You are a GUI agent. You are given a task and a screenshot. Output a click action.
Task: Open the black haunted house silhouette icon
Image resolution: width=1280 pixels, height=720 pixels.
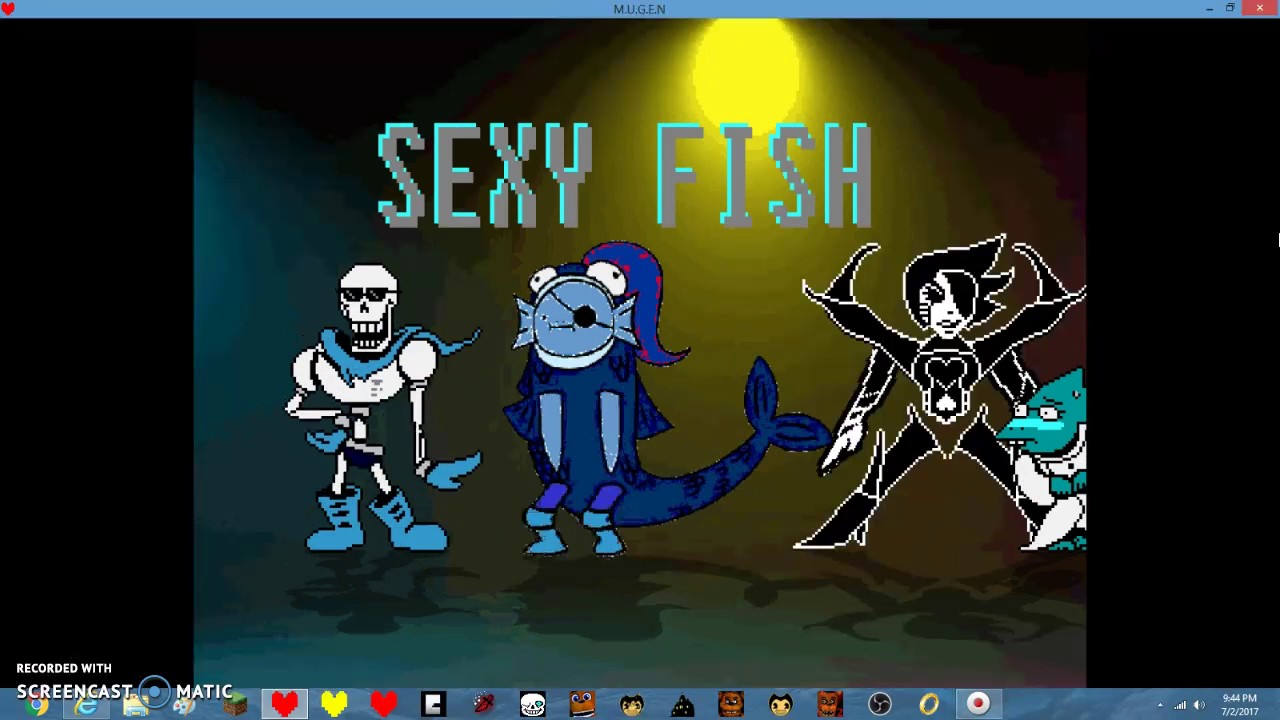[681, 704]
